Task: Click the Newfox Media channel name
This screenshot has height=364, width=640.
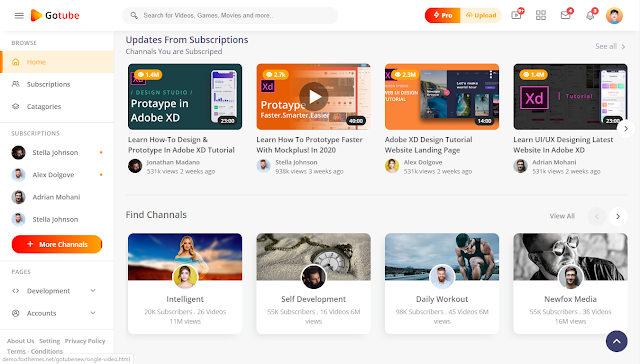Action: click(x=570, y=299)
